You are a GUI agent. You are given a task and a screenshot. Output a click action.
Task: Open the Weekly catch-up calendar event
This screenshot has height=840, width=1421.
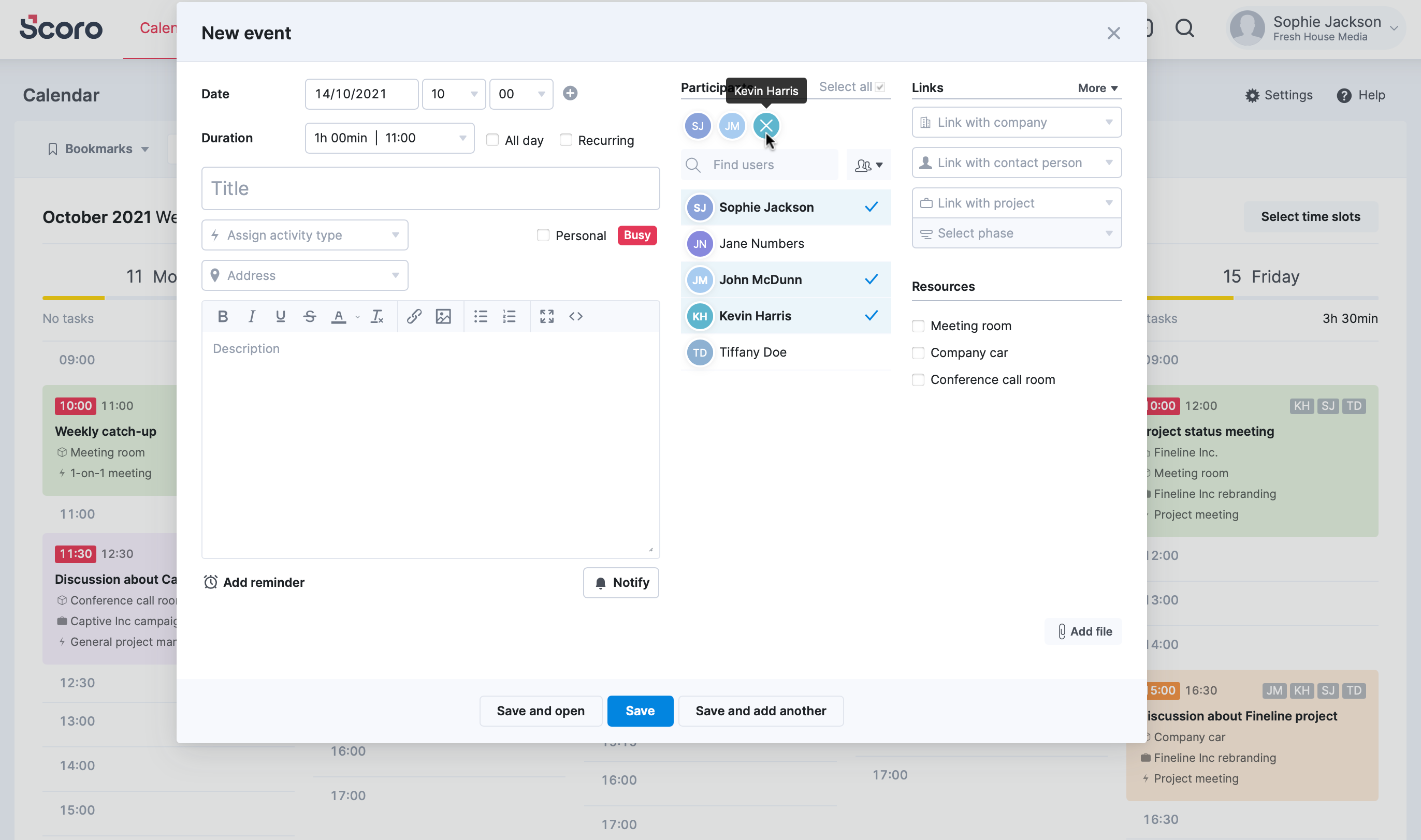110,441
